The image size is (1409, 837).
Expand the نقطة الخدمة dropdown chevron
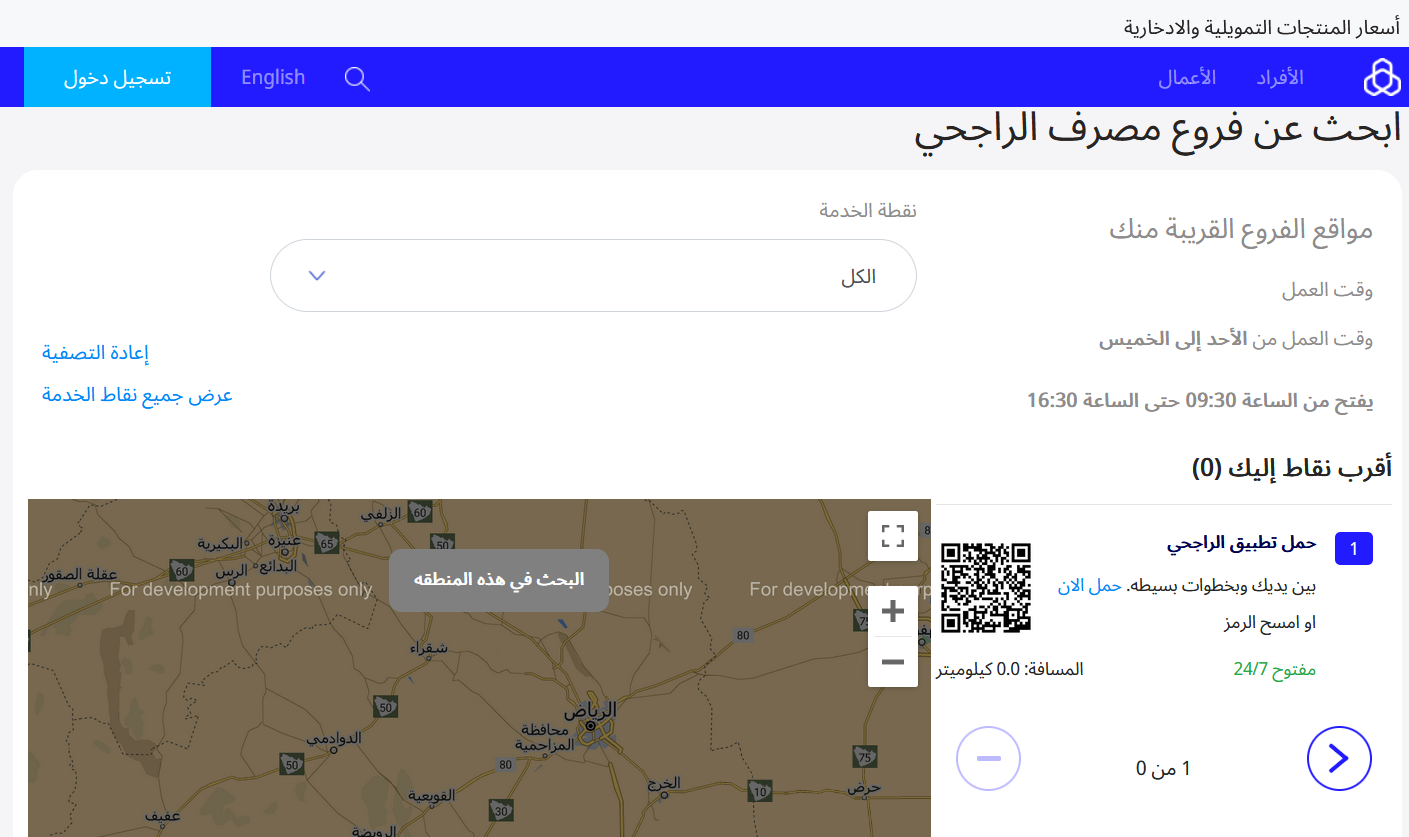pos(317,276)
